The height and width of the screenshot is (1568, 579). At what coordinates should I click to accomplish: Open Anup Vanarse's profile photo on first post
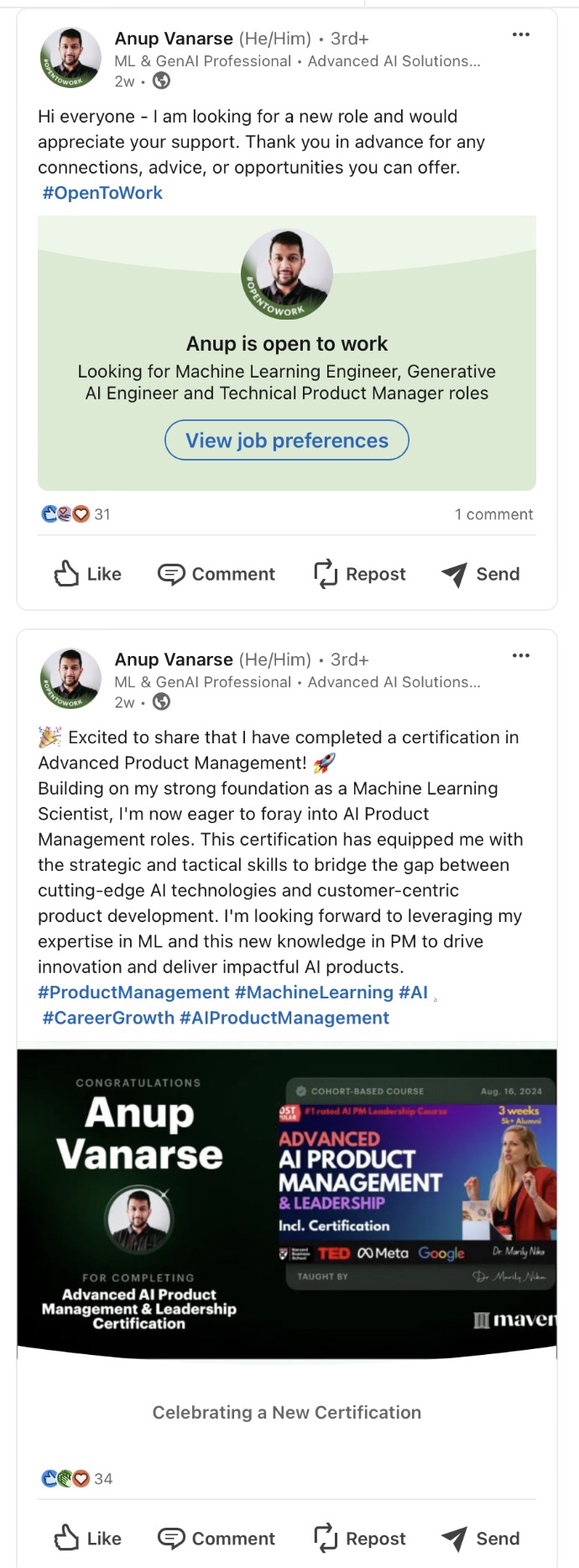coord(70,58)
